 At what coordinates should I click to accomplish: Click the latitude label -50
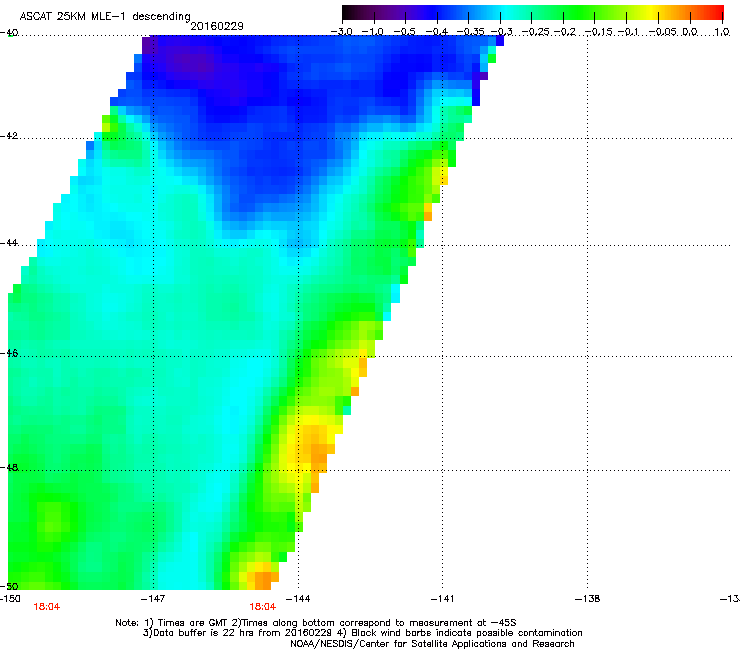click(9, 586)
